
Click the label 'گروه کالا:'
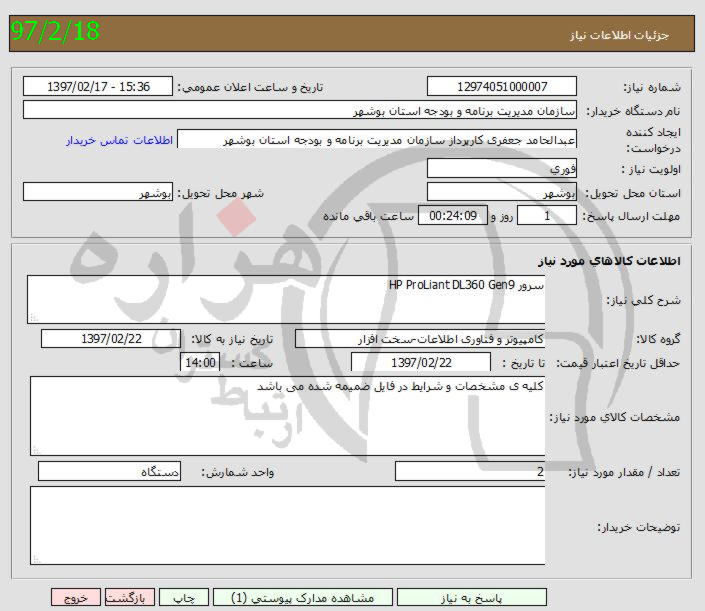[658, 339]
